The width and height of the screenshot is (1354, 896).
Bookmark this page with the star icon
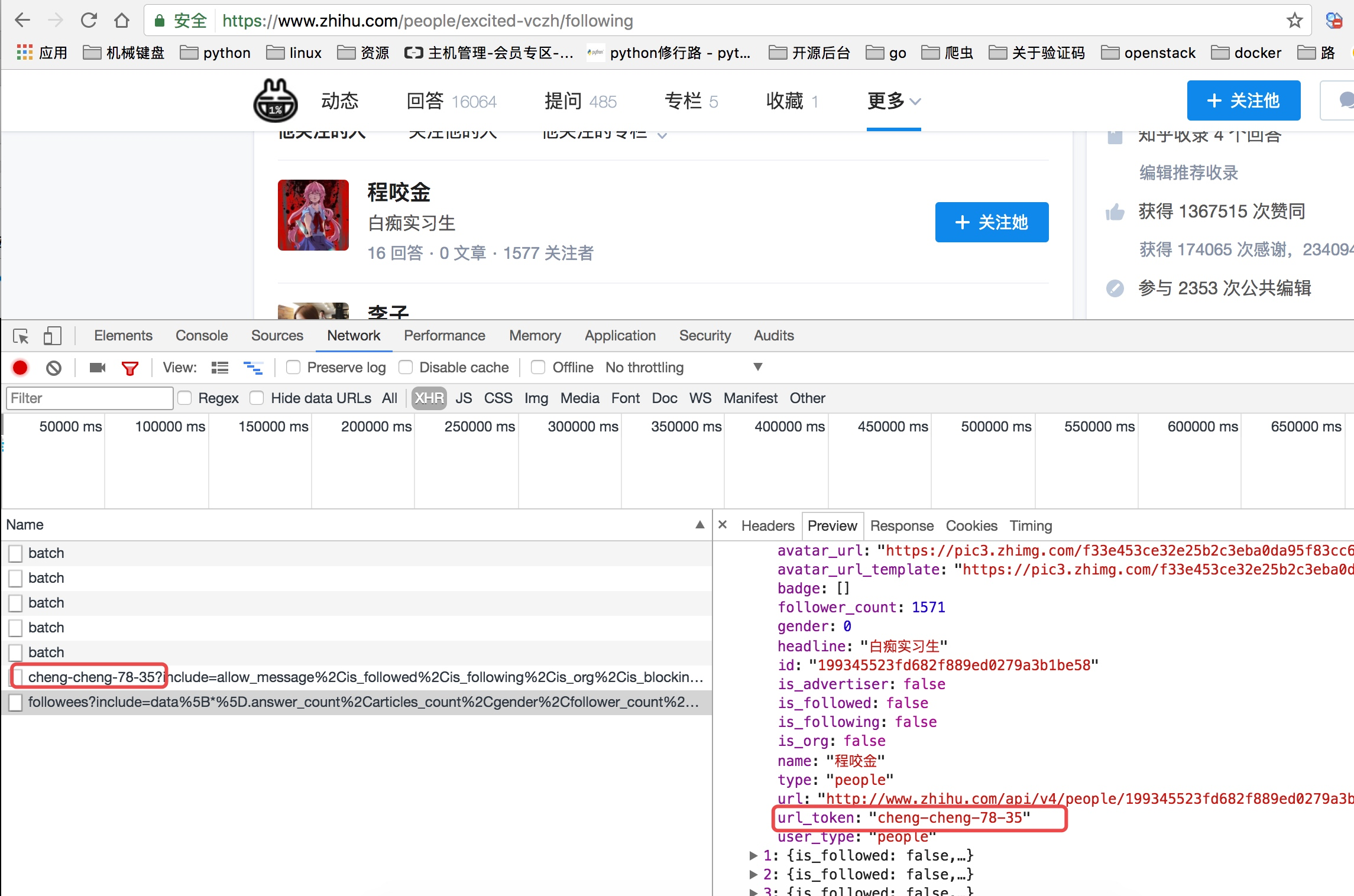point(1294,21)
